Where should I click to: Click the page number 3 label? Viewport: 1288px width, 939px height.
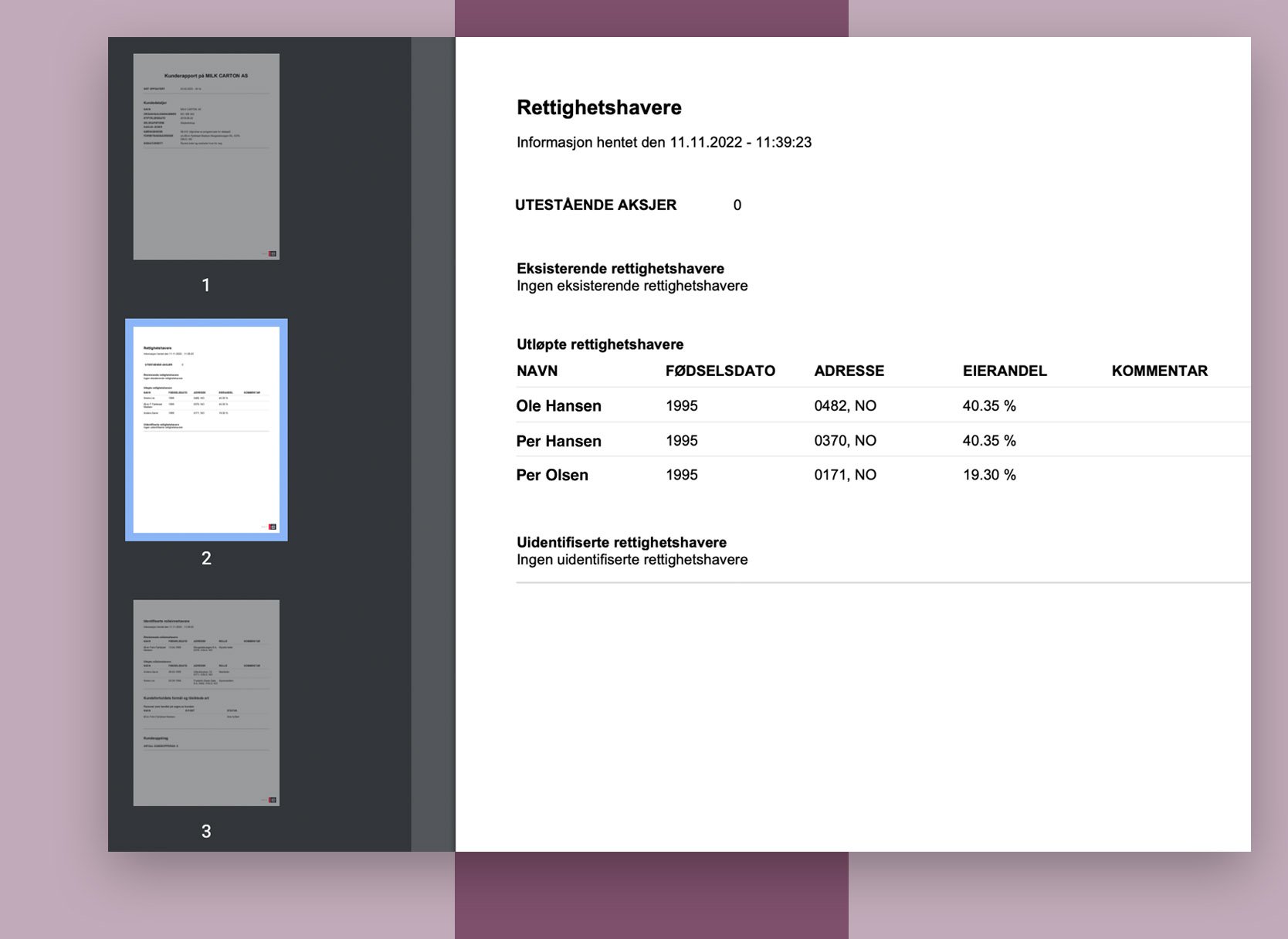[x=206, y=831]
